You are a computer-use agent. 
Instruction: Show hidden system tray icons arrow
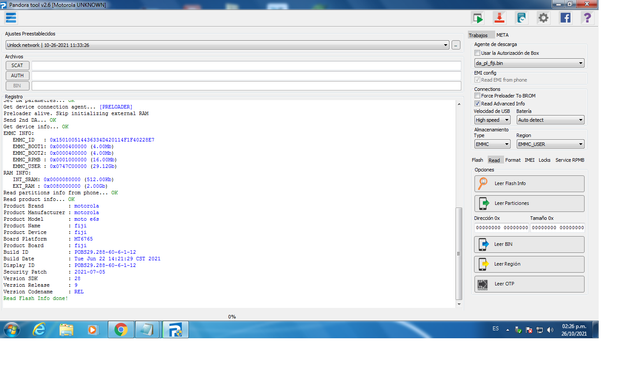pyautogui.click(x=507, y=330)
